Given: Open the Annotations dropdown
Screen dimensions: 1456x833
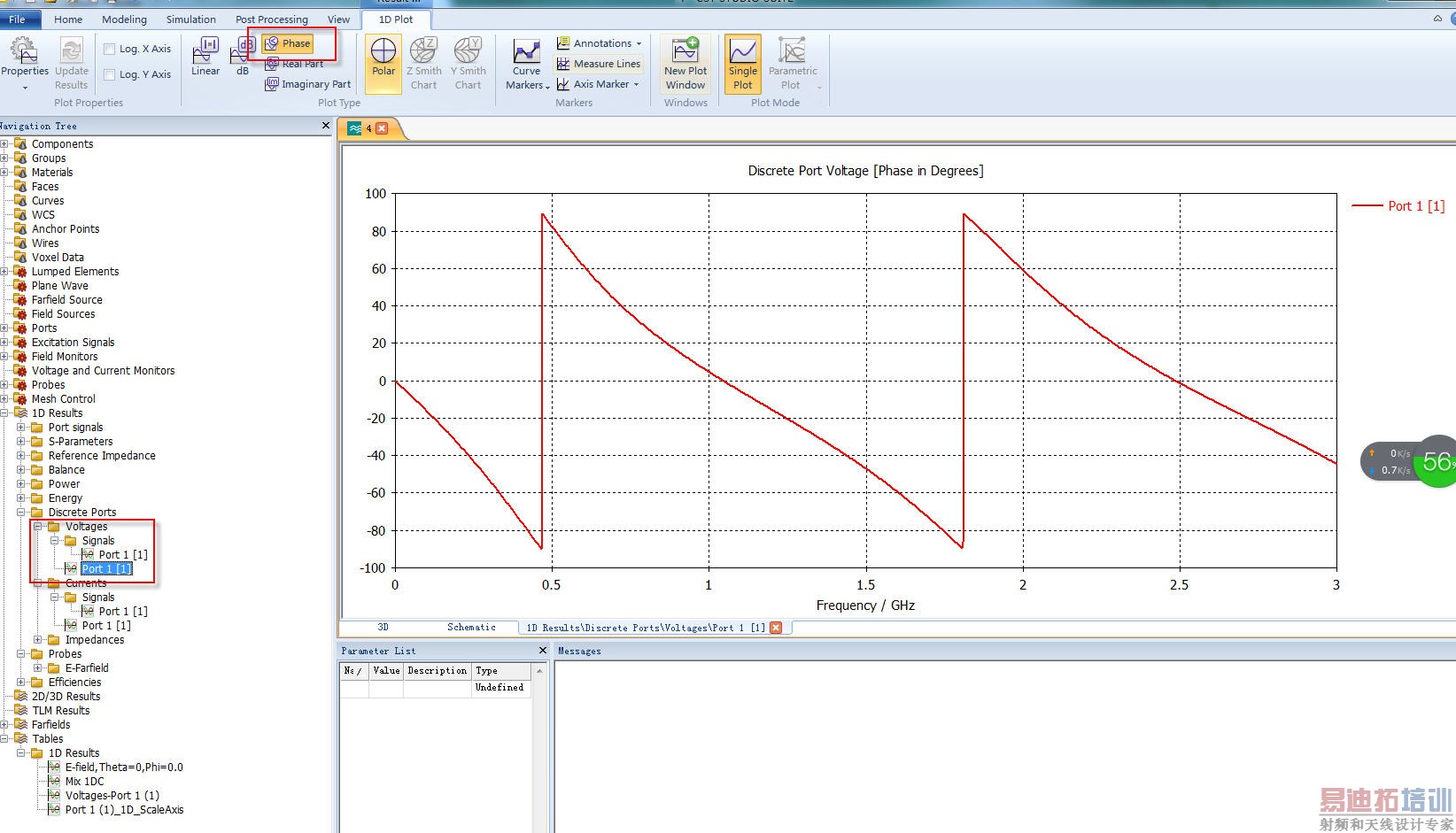Looking at the screenshot, I should pos(599,43).
